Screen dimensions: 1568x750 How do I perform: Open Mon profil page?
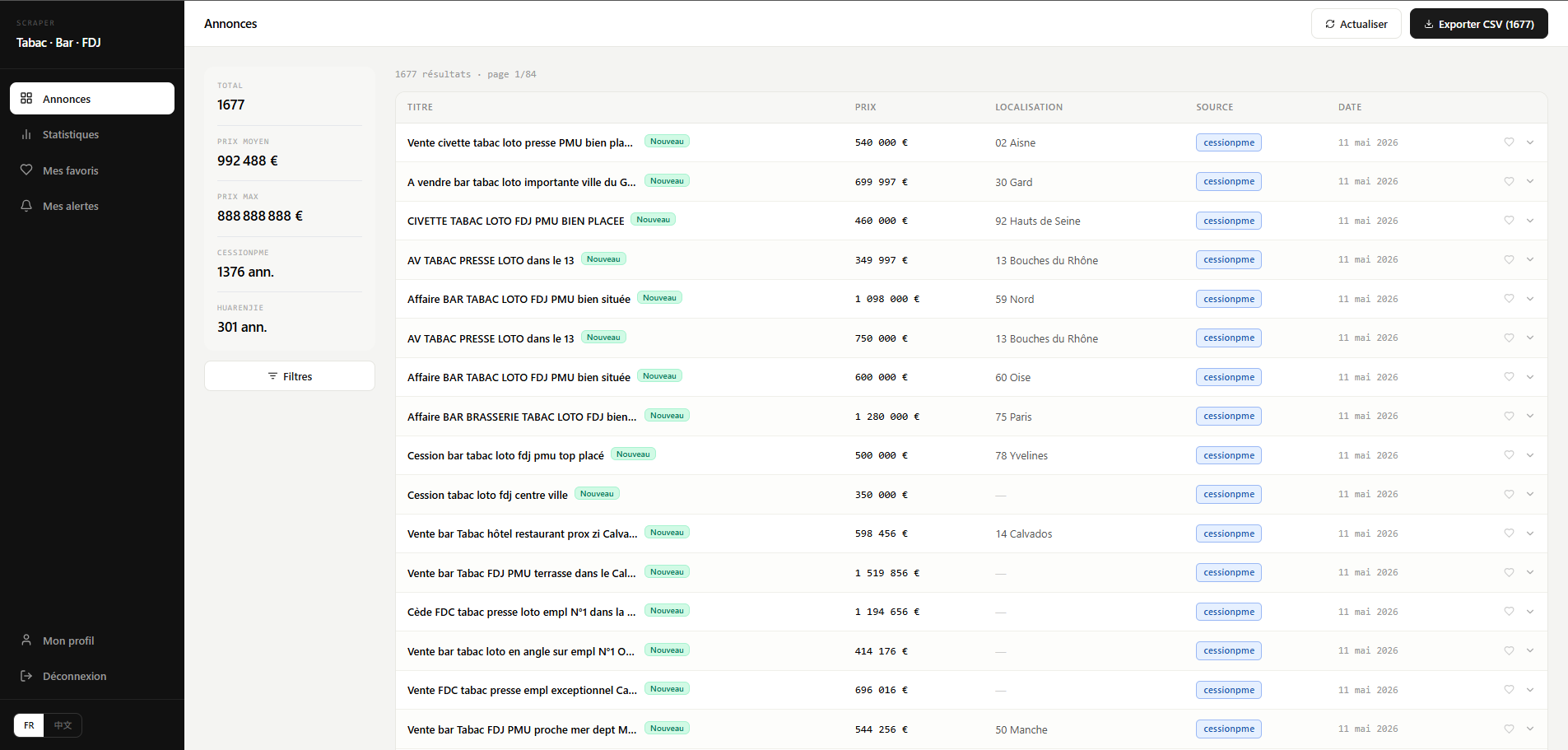tap(92, 641)
